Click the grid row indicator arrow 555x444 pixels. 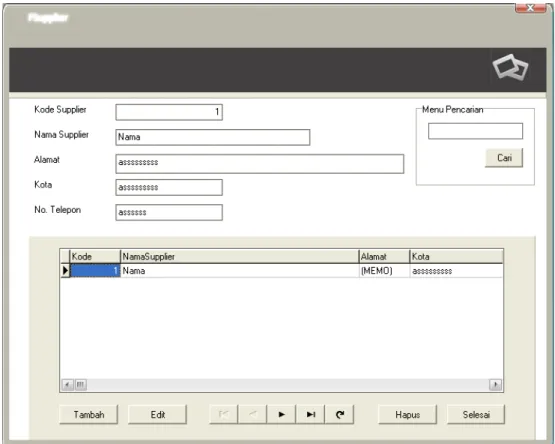pyautogui.click(x=65, y=271)
